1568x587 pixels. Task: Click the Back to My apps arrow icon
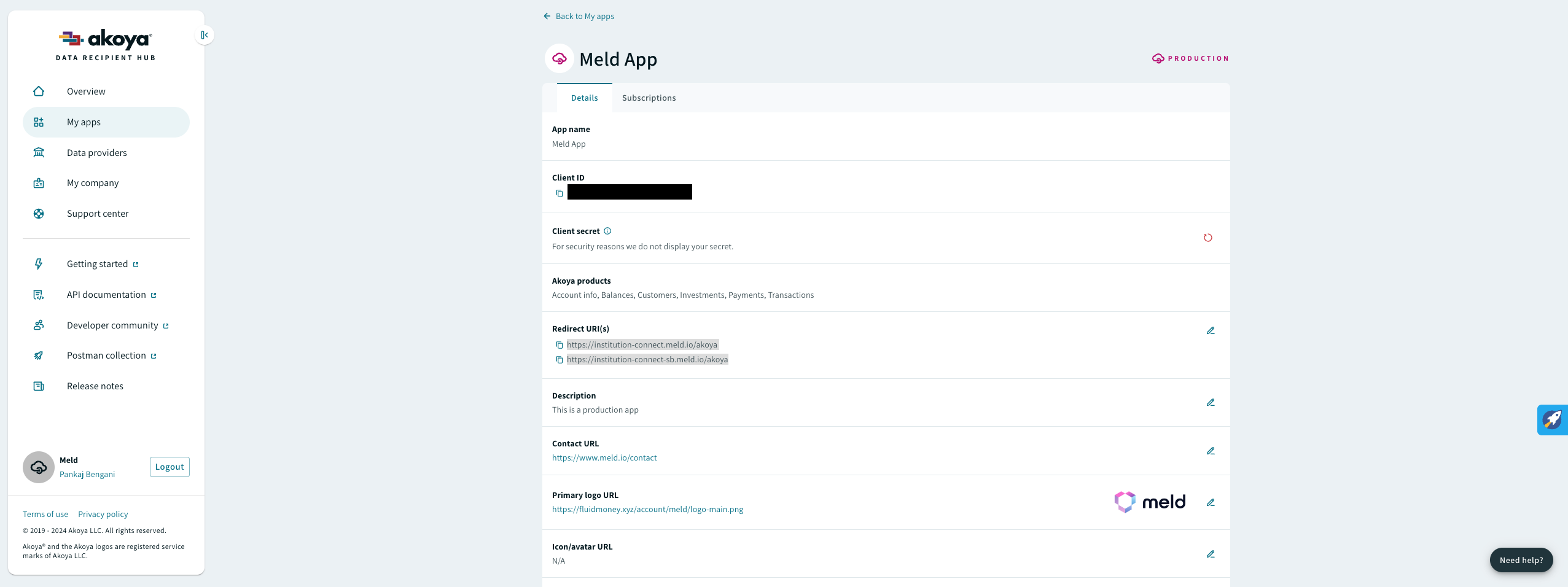tap(547, 16)
